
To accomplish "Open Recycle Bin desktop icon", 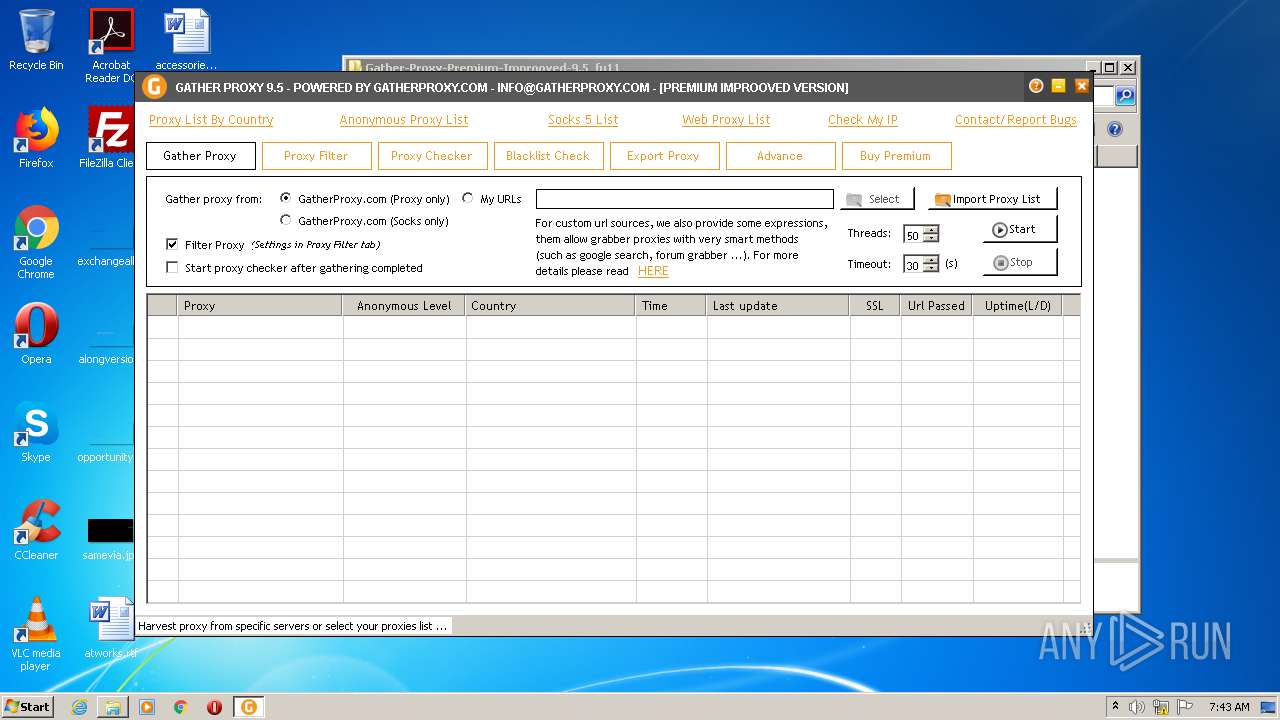I will pos(36,40).
